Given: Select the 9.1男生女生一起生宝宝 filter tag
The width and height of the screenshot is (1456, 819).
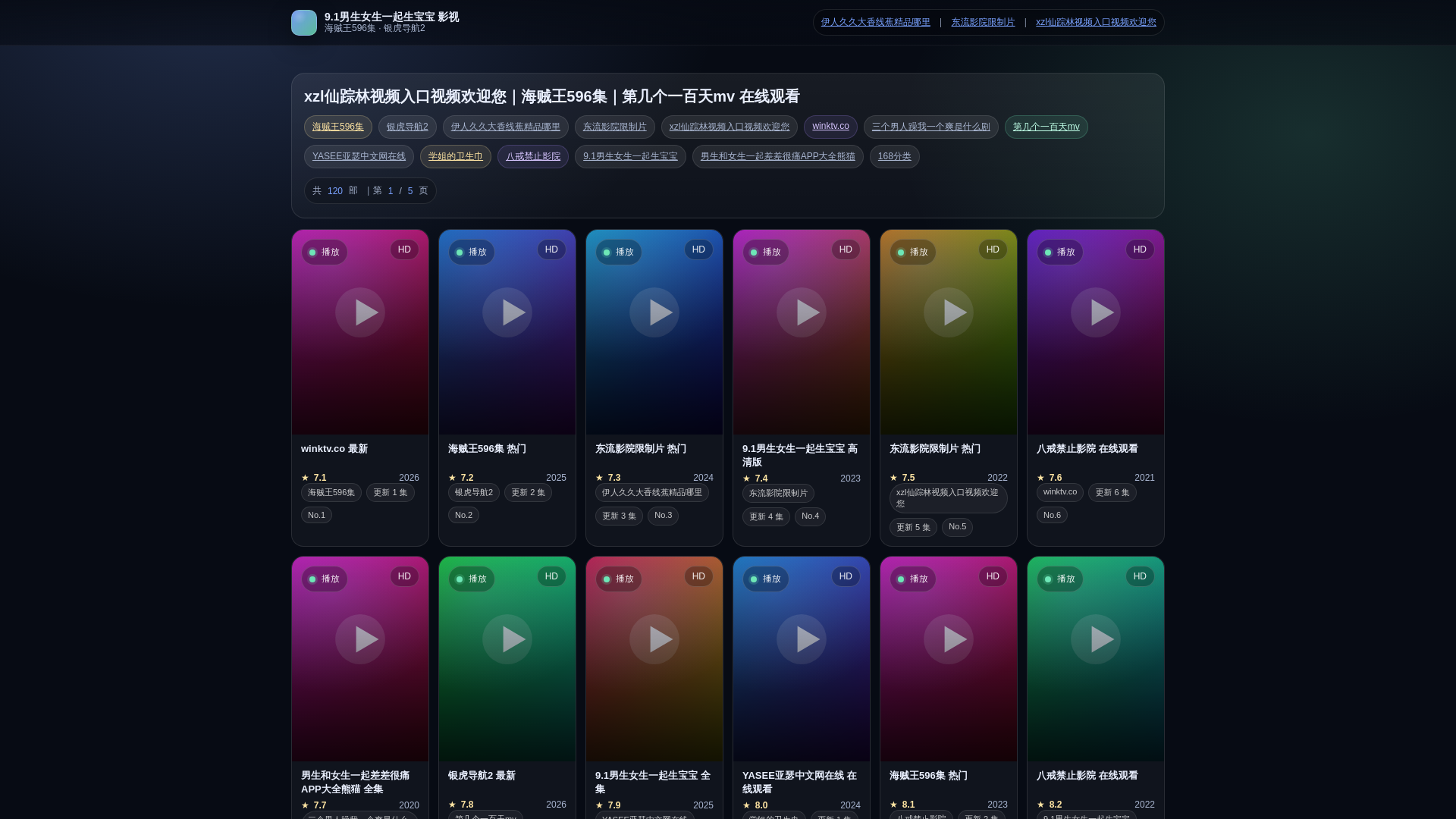Looking at the screenshot, I should 630,157.
